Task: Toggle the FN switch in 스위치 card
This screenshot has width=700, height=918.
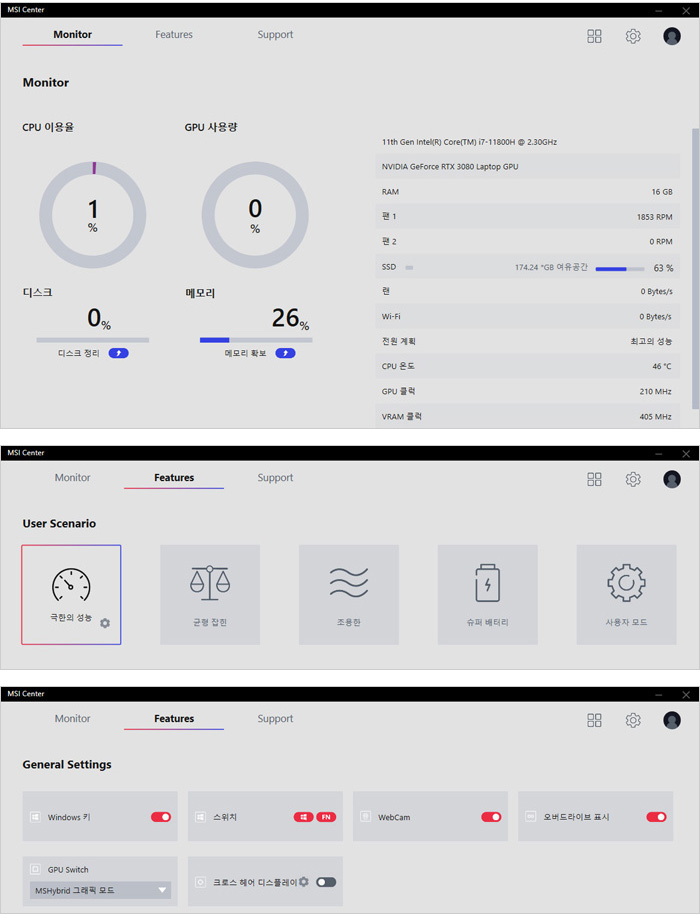Action: click(326, 817)
